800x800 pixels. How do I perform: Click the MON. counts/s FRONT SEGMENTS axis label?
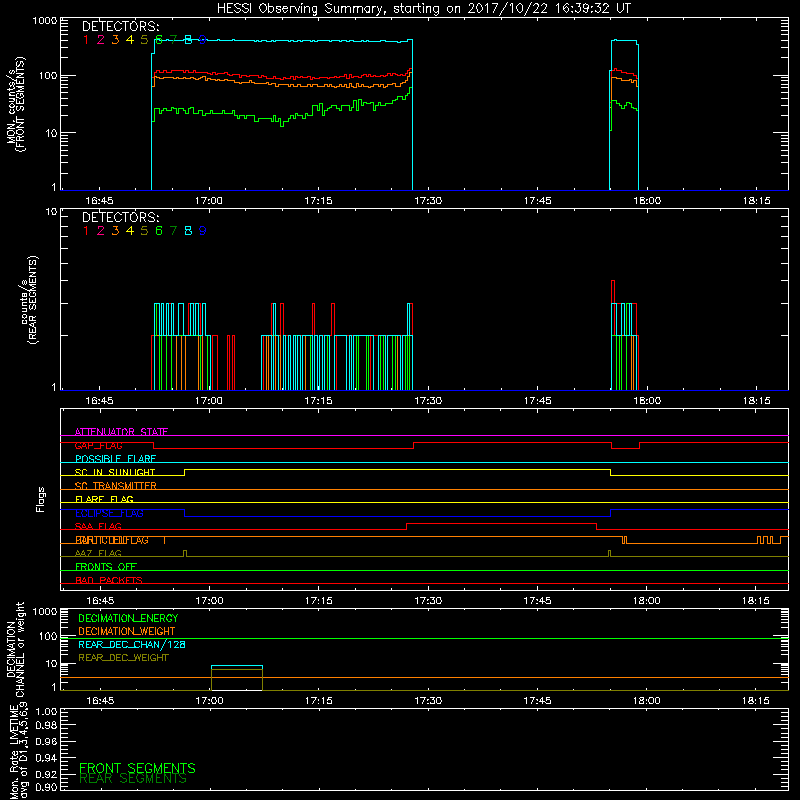tap(15, 105)
